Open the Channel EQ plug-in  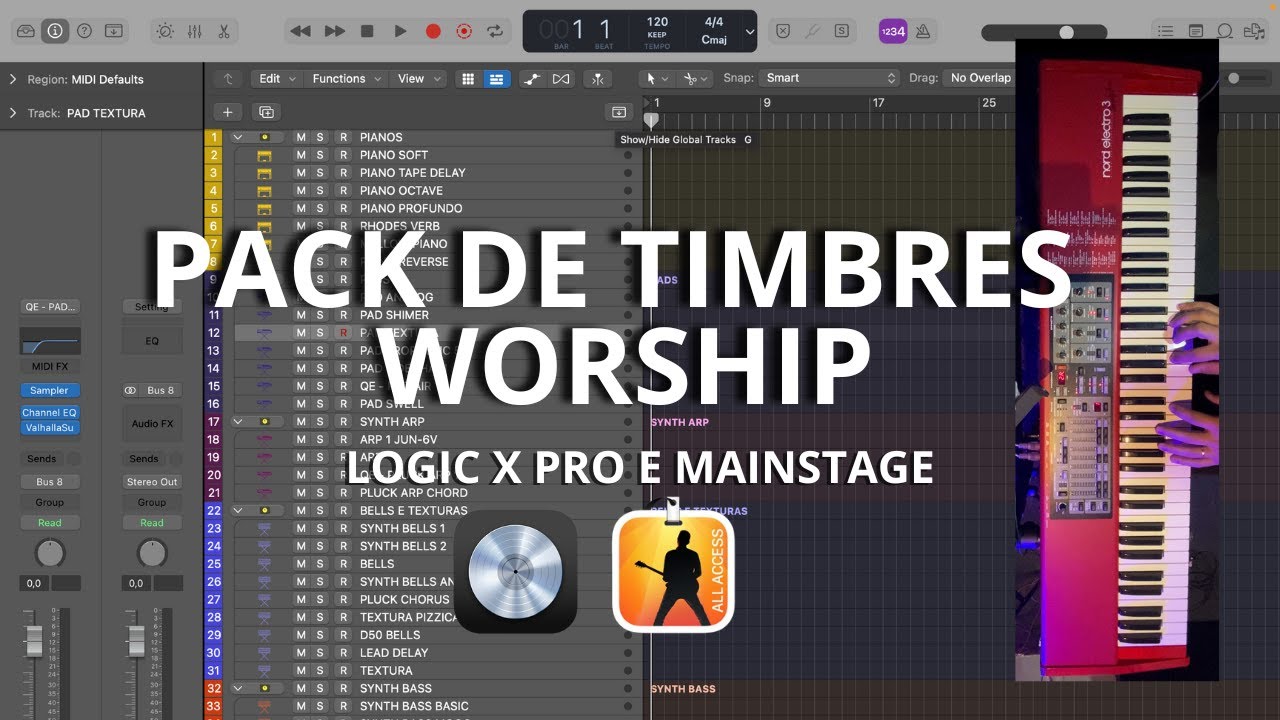point(50,413)
